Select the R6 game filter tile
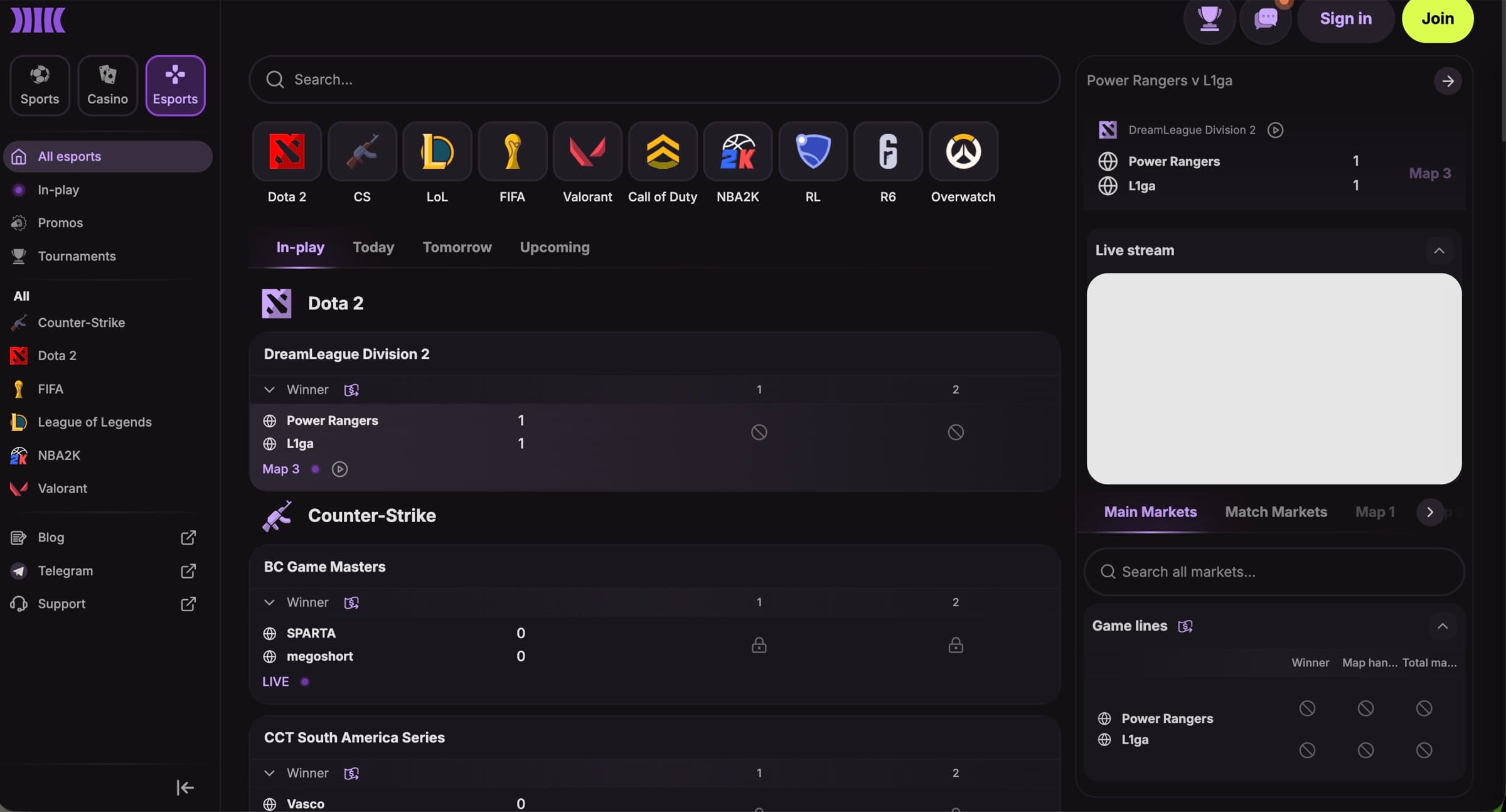 pyautogui.click(x=888, y=151)
